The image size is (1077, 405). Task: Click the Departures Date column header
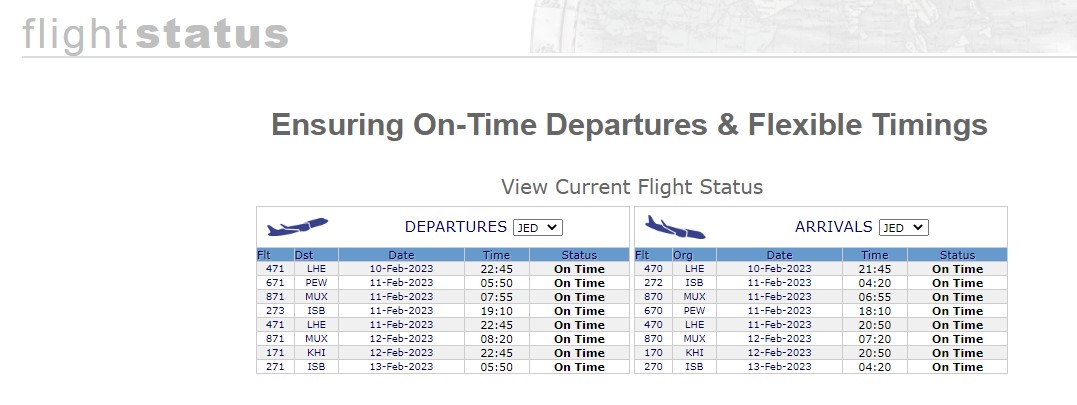pos(401,255)
